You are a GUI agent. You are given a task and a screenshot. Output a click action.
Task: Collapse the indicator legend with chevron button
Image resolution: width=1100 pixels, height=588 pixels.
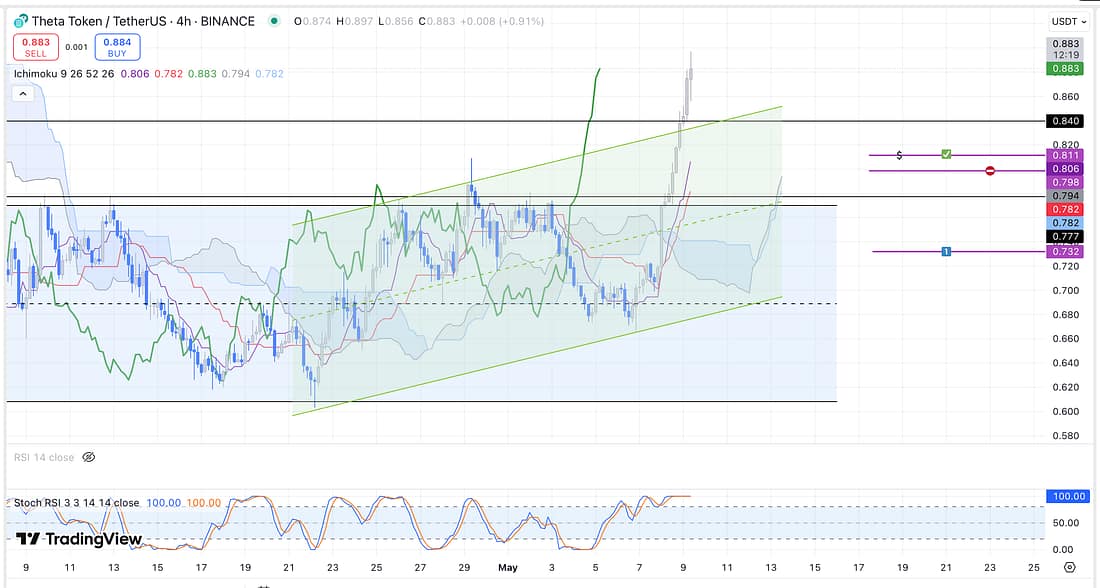coord(23,93)
